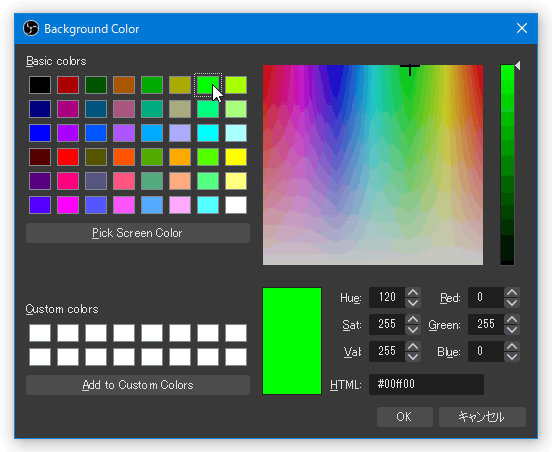
Task: Click the brightness slider arrow handle
Action: pos(517,65)
